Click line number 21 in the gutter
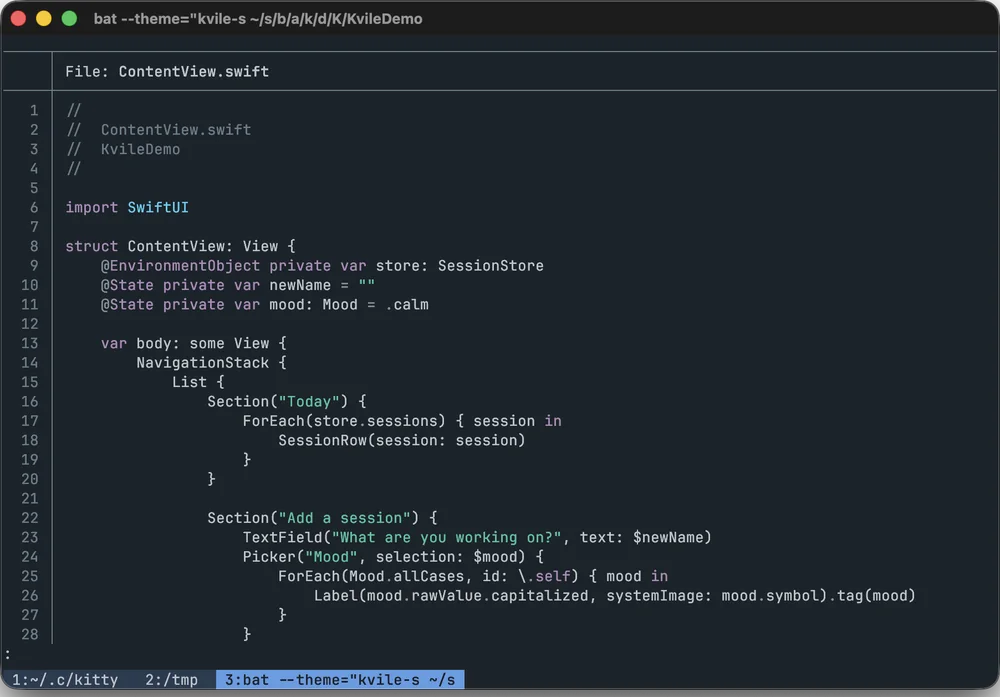Image resolution: width=1000 pixels, height=697 pixels. tap(29, 499)
